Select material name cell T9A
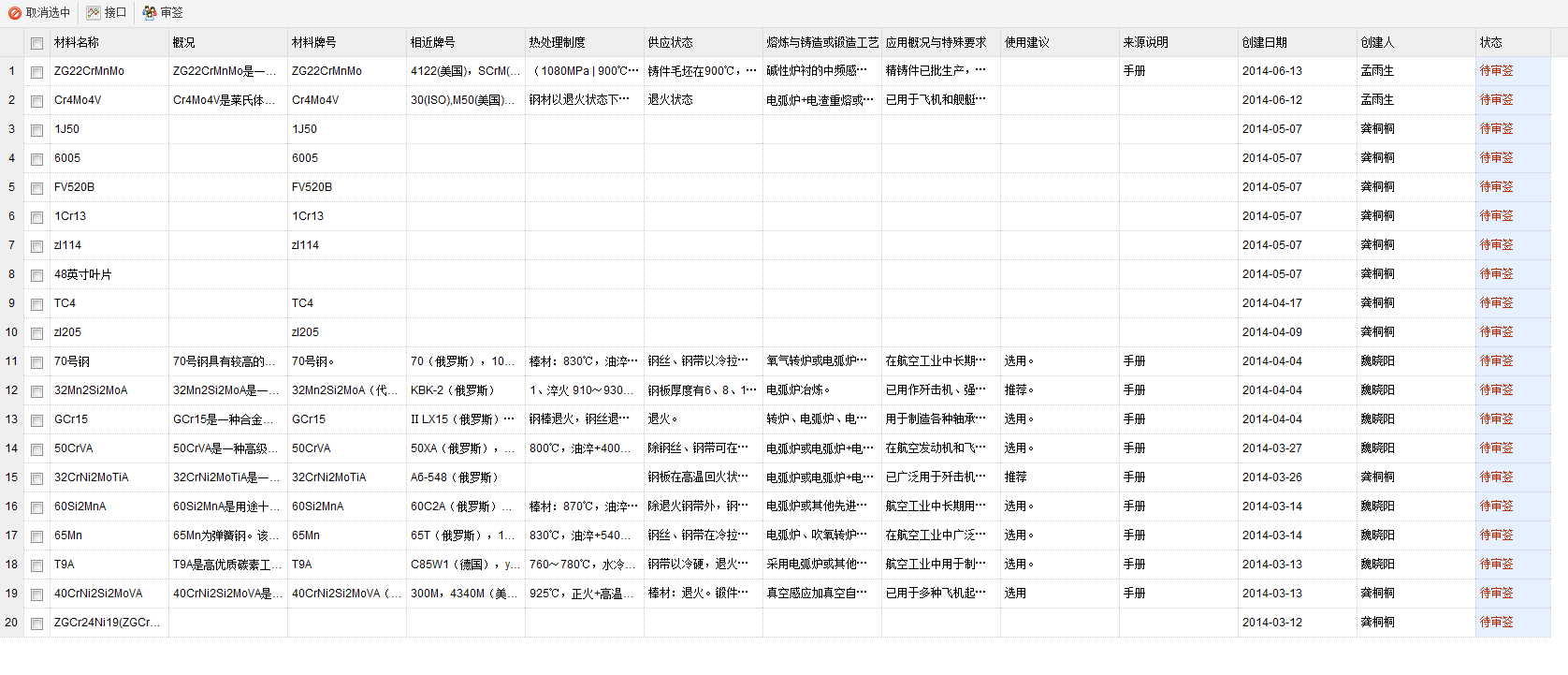Viewport: 1568px width, 675px height. pos(109,565)
